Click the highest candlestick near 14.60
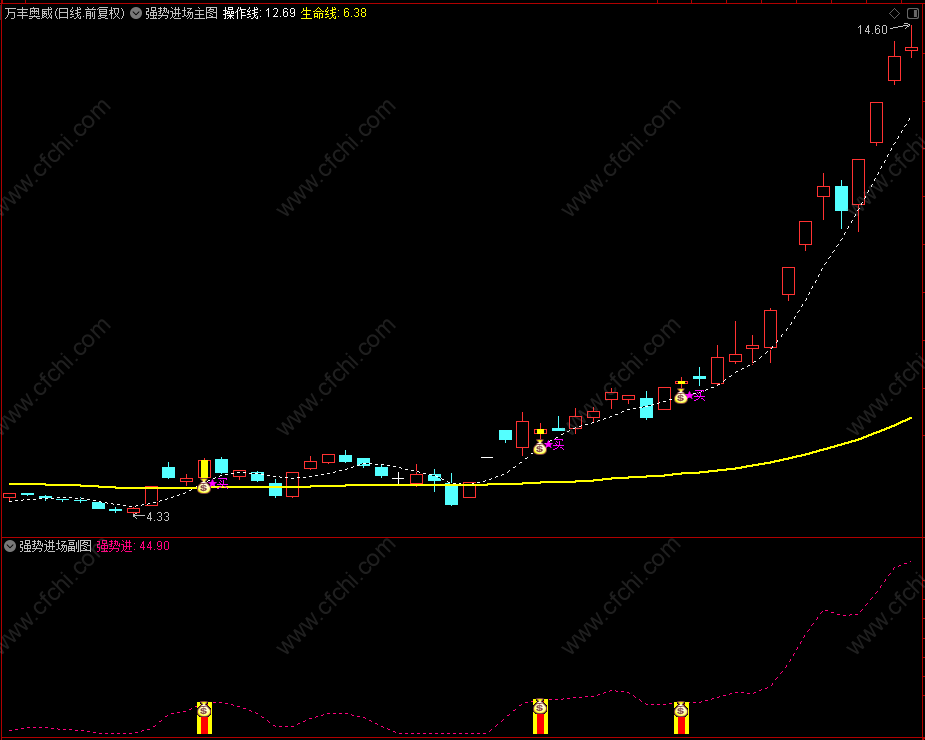This screenshot has height=740, width=925. click(911, 41)
